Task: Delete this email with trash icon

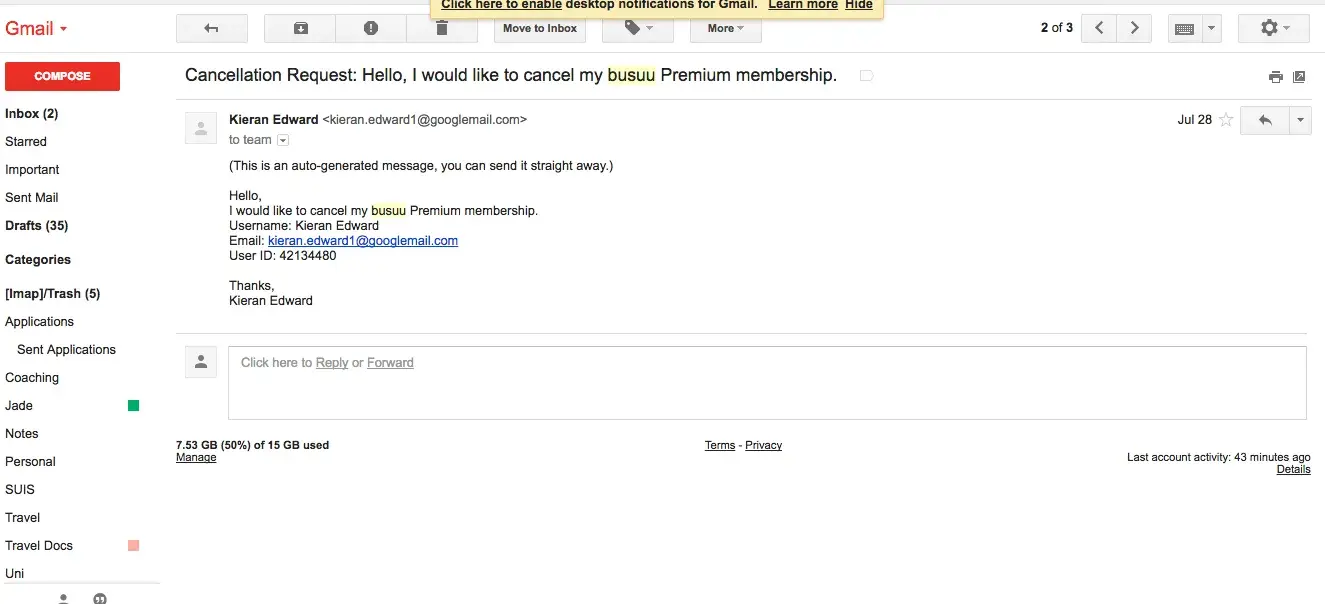Action: (x=442, y=29)
